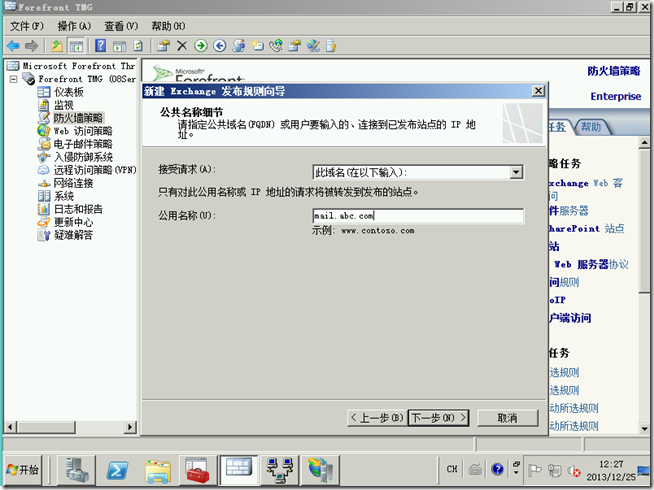The width and height of the screenshot is (654, 490).
Task: Select 仪表板 in the tree
Action: (68, 92)
